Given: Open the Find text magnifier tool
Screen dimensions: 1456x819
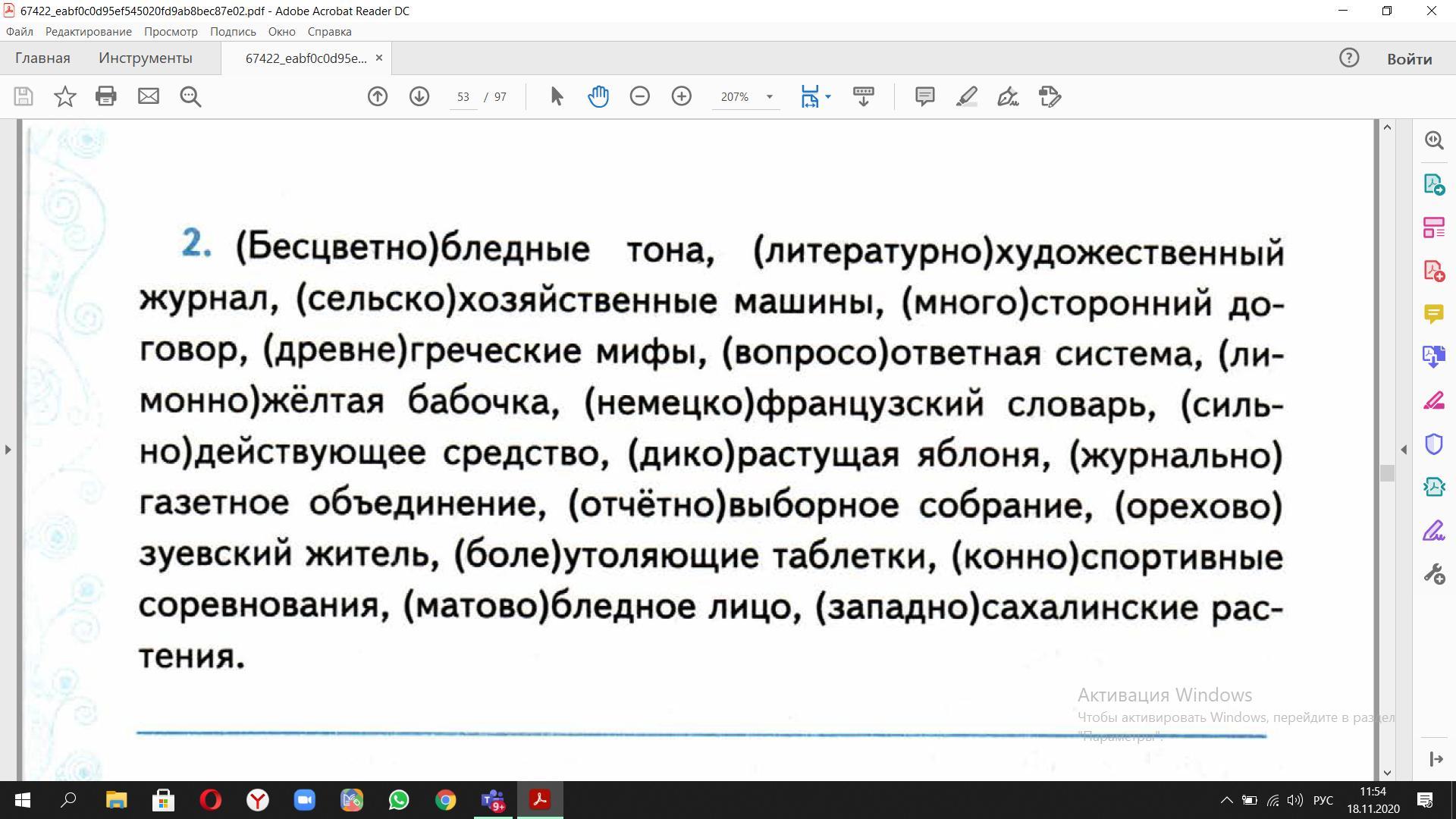Looking at the screenshot, I should coord(190,96).
